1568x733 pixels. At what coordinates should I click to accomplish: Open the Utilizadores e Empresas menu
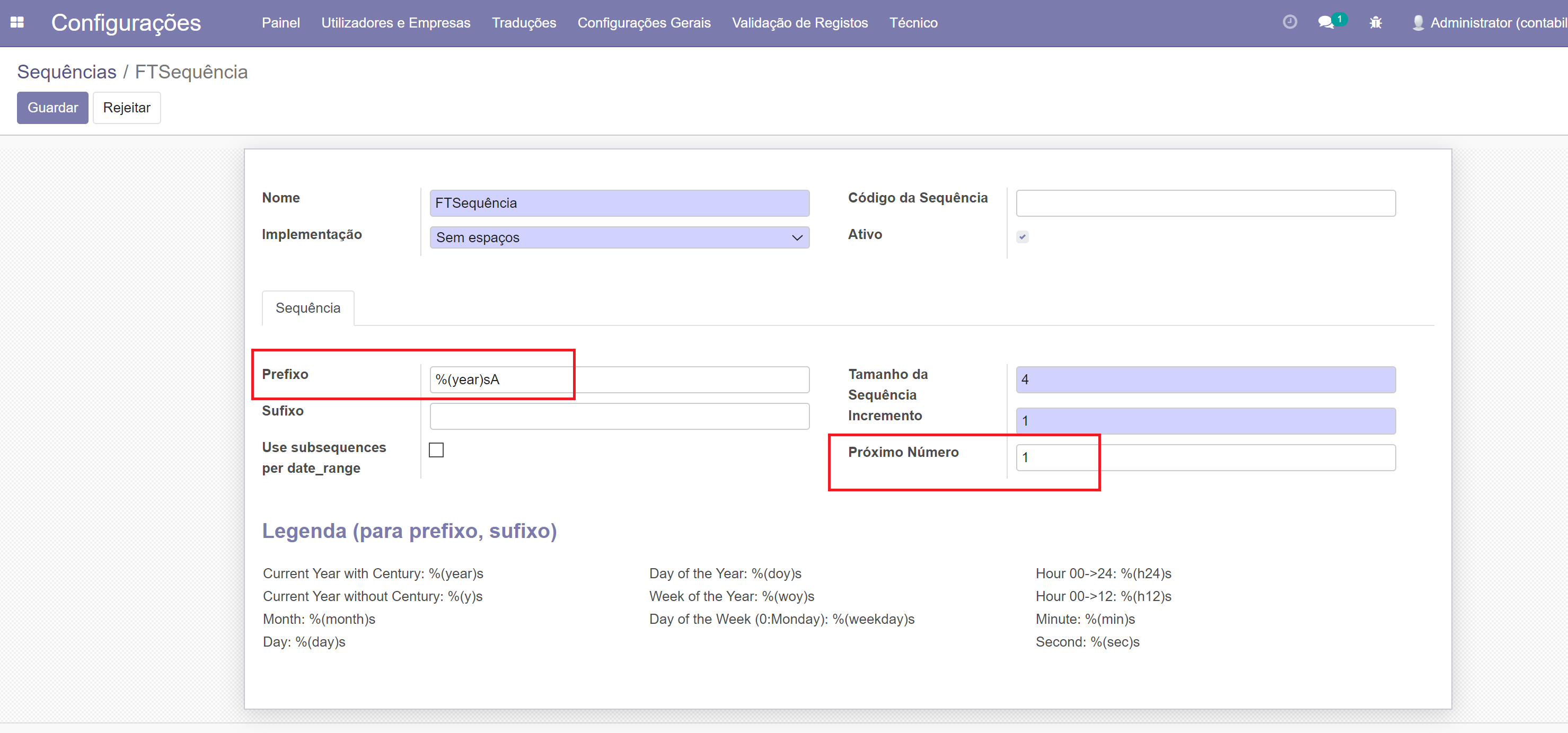pyautogui.click(x=395, y=23)
